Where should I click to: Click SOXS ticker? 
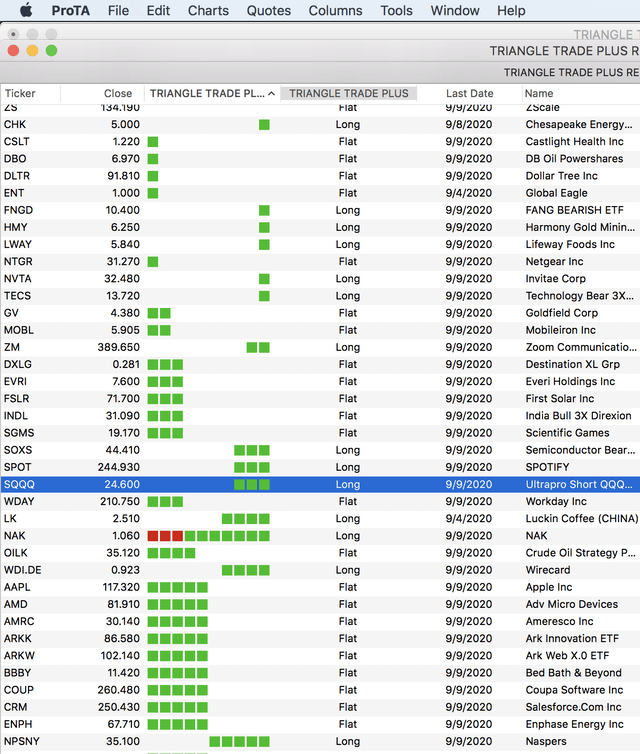point(18,450)
